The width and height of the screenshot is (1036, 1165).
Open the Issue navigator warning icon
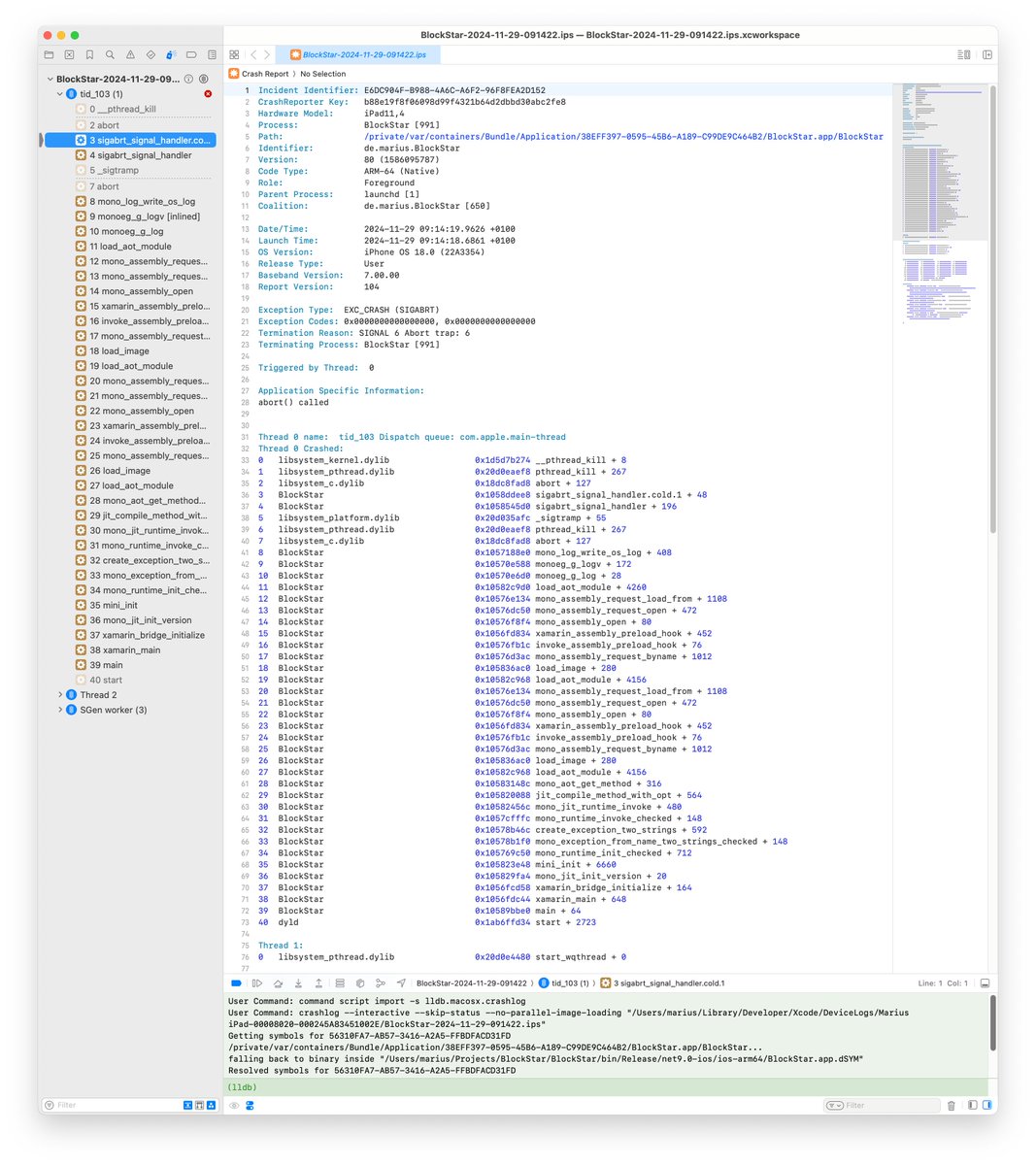click(x=130, y=55)
